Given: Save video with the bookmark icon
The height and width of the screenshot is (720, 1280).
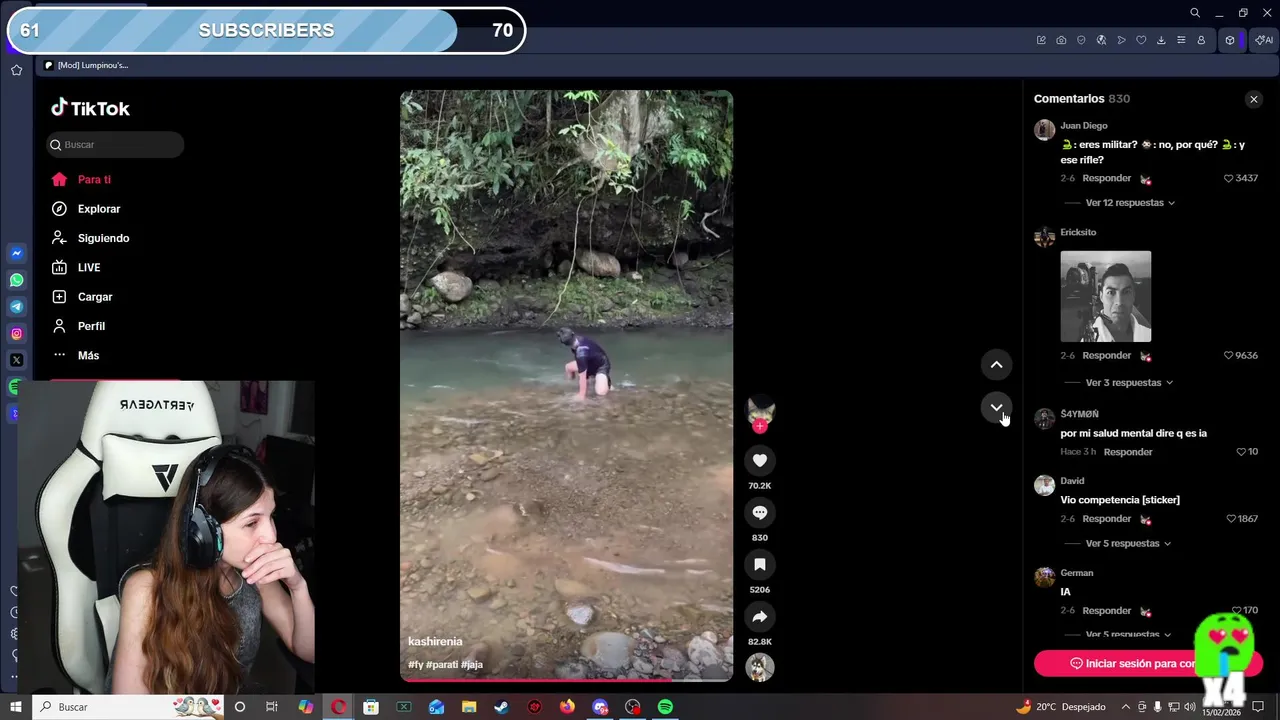Looking at the screenshot, I should pos(760,564).
